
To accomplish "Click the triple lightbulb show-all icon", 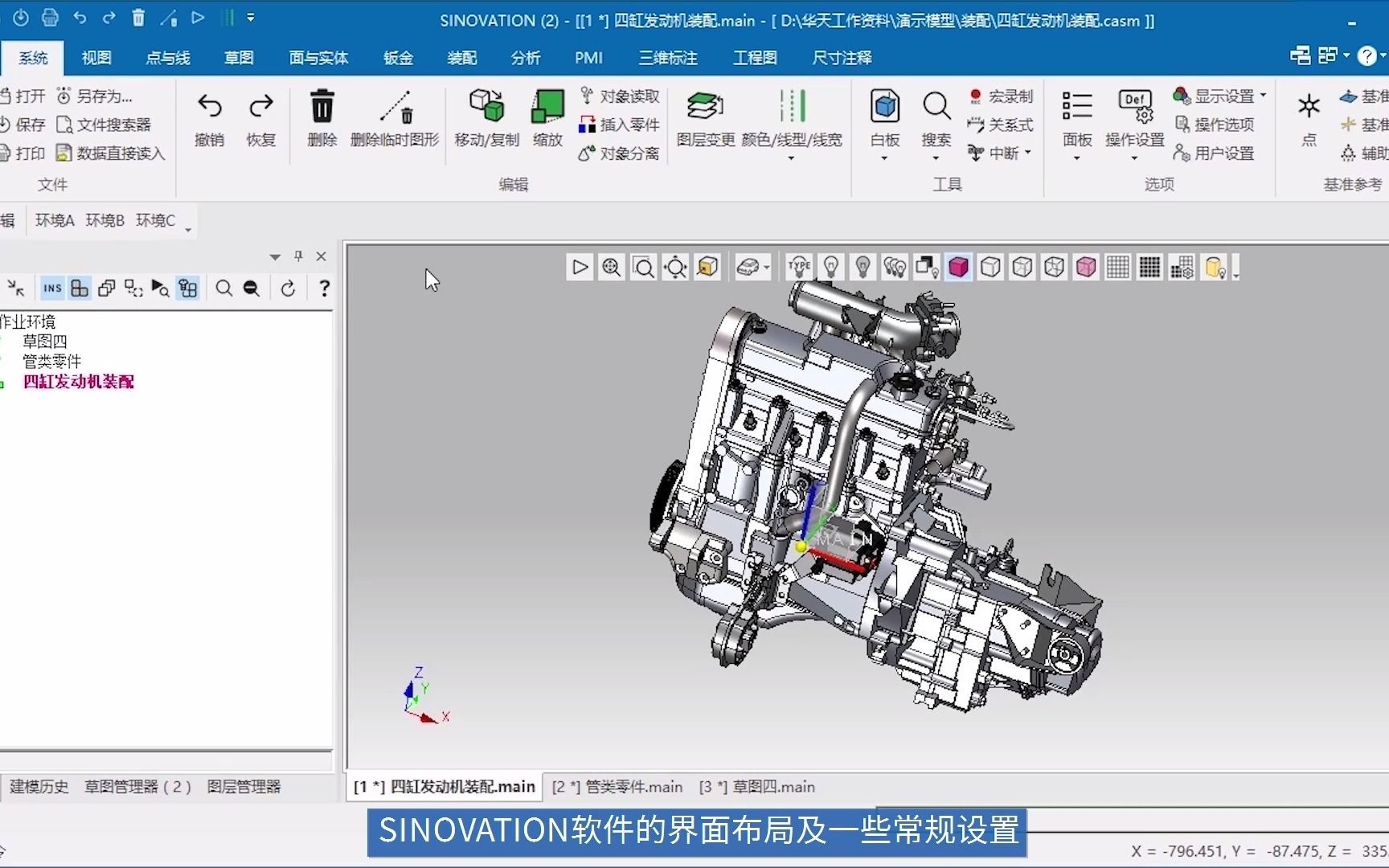I will tap(895, 267).
